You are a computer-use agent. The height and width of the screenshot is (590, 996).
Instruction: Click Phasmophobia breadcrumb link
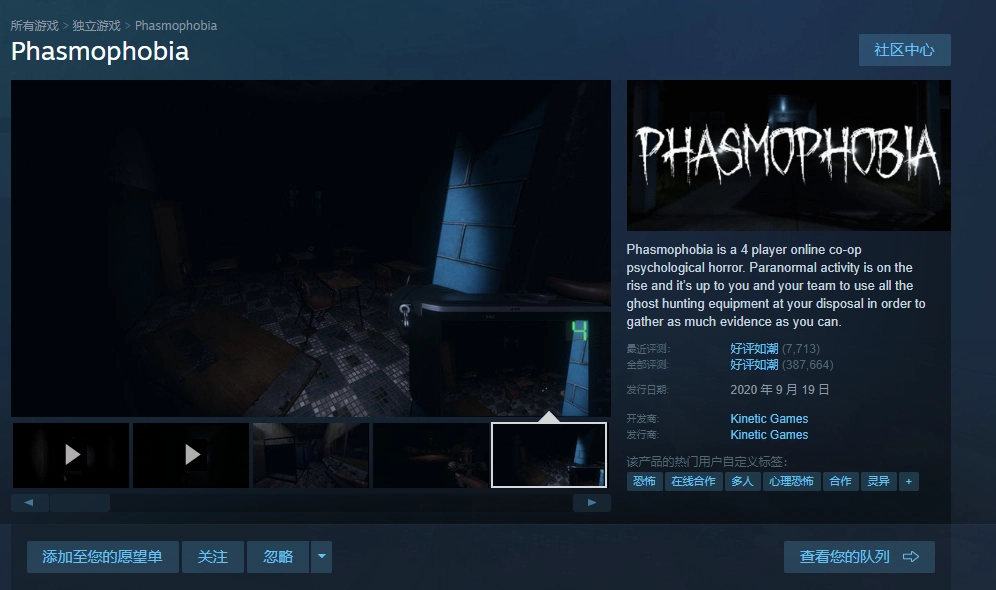[176, 25]
